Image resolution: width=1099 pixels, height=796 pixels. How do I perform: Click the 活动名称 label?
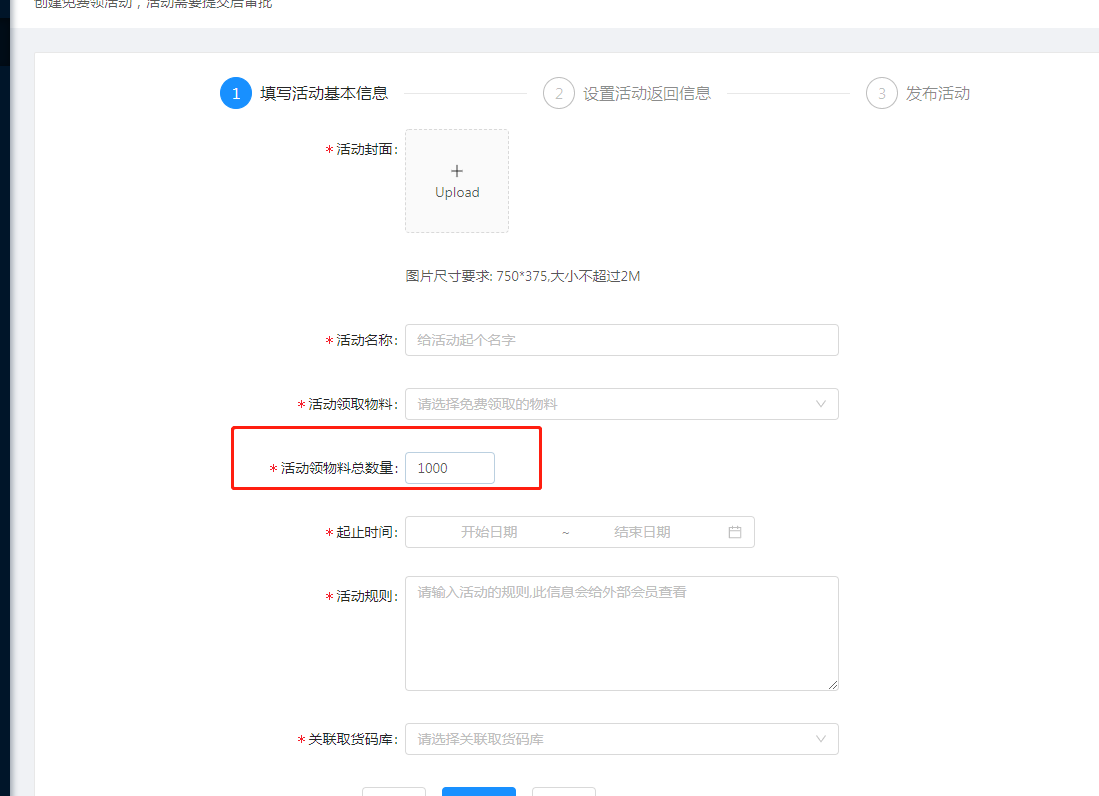click(362, 340)
